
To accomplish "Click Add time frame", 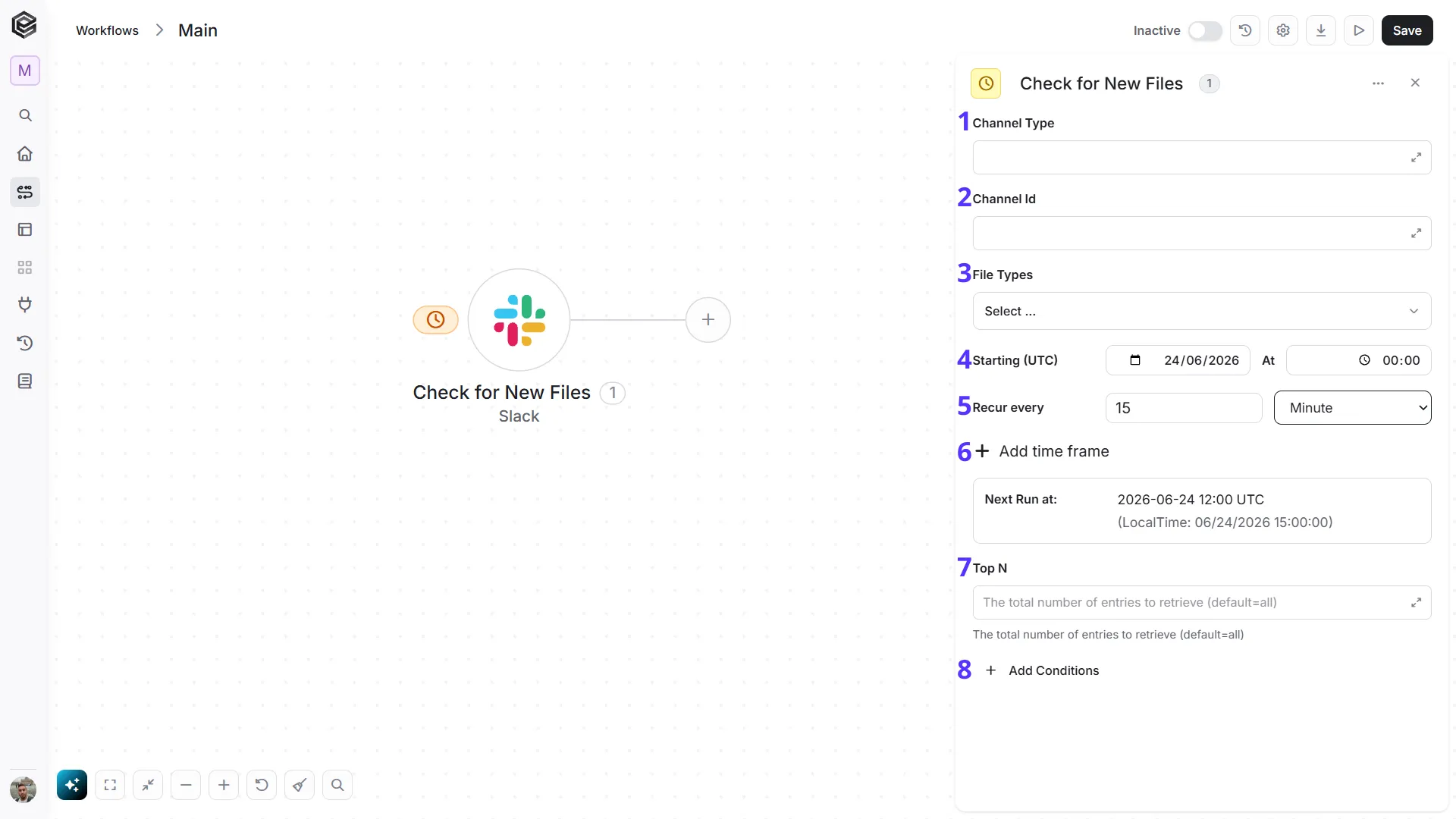I will [1043, 451].
